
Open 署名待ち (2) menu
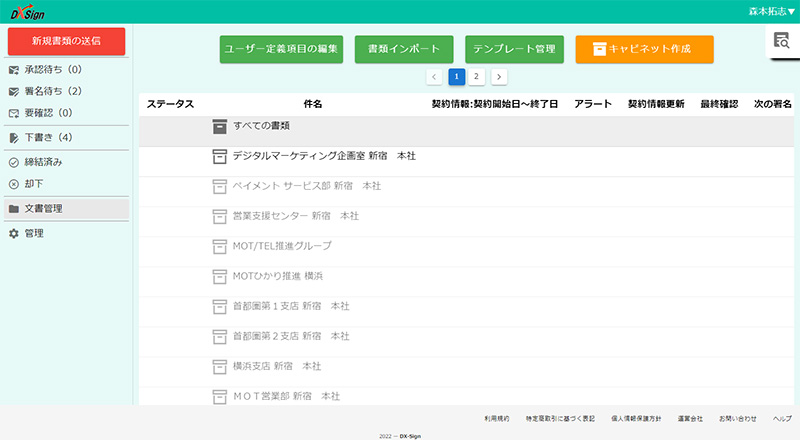(x=66, y=91)
